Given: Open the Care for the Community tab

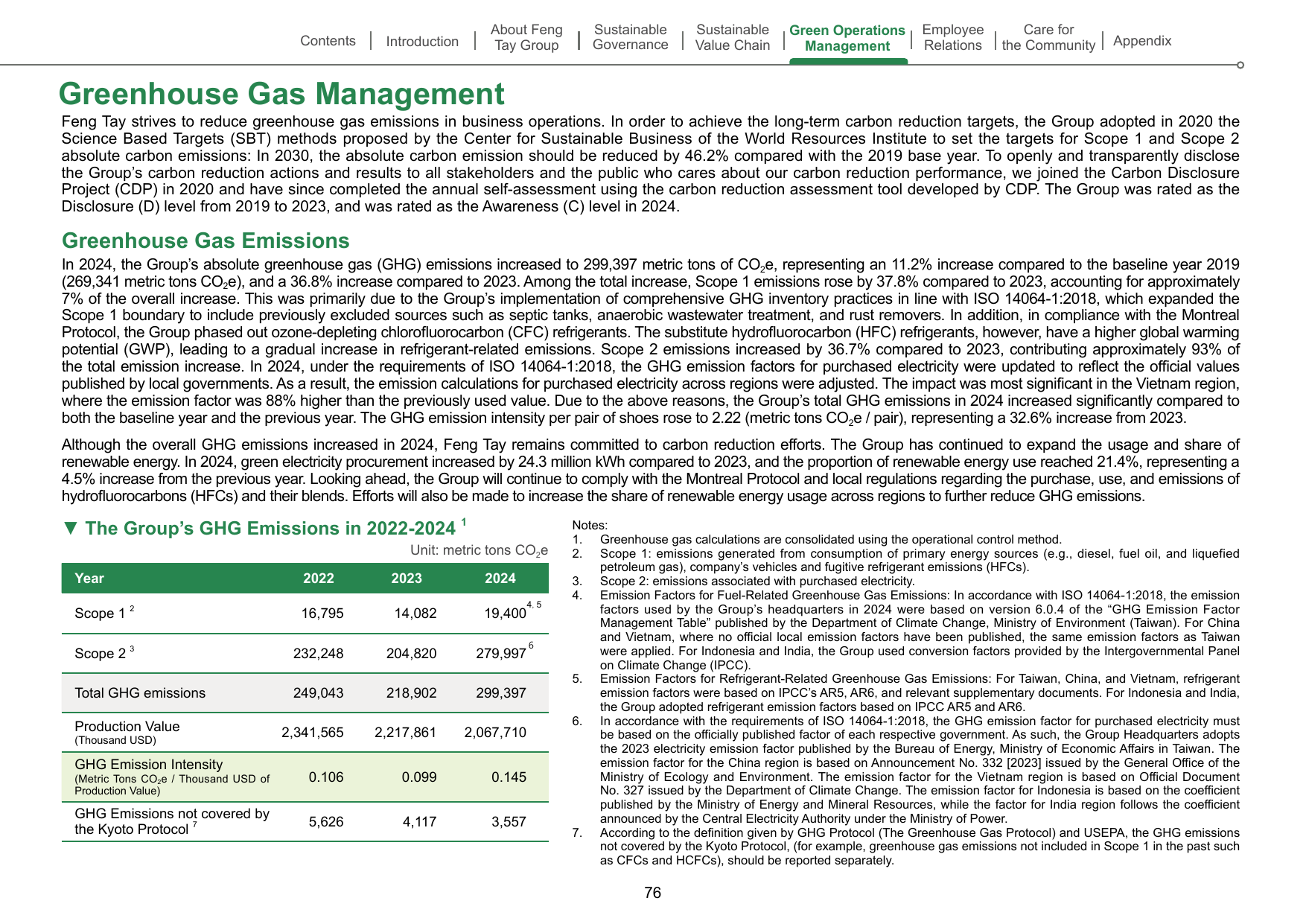Looking at the screenshot, I should coord(1048,37).
